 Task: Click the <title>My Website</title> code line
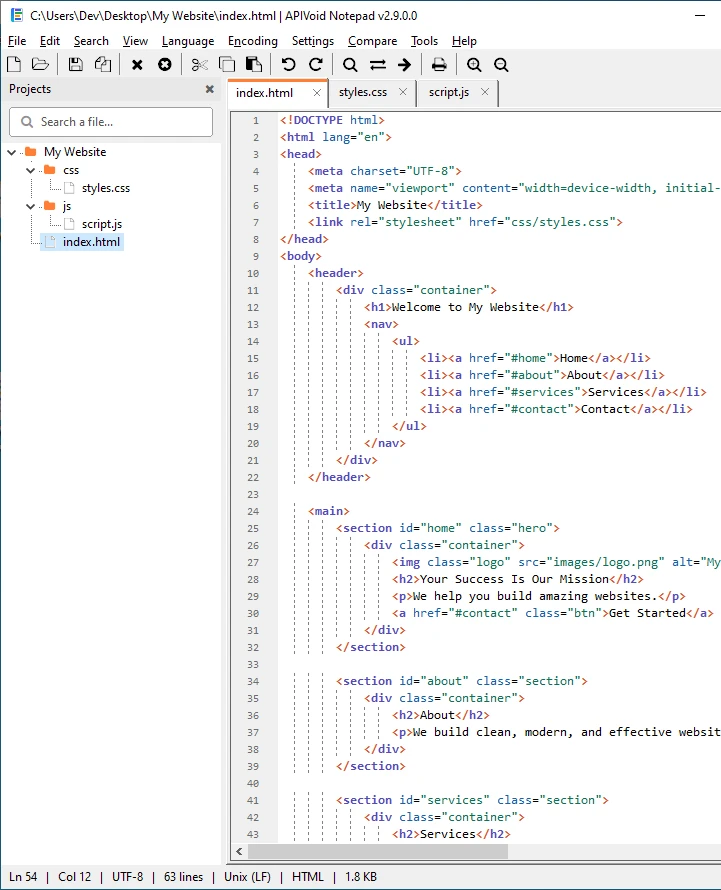[x=395, y=205]
